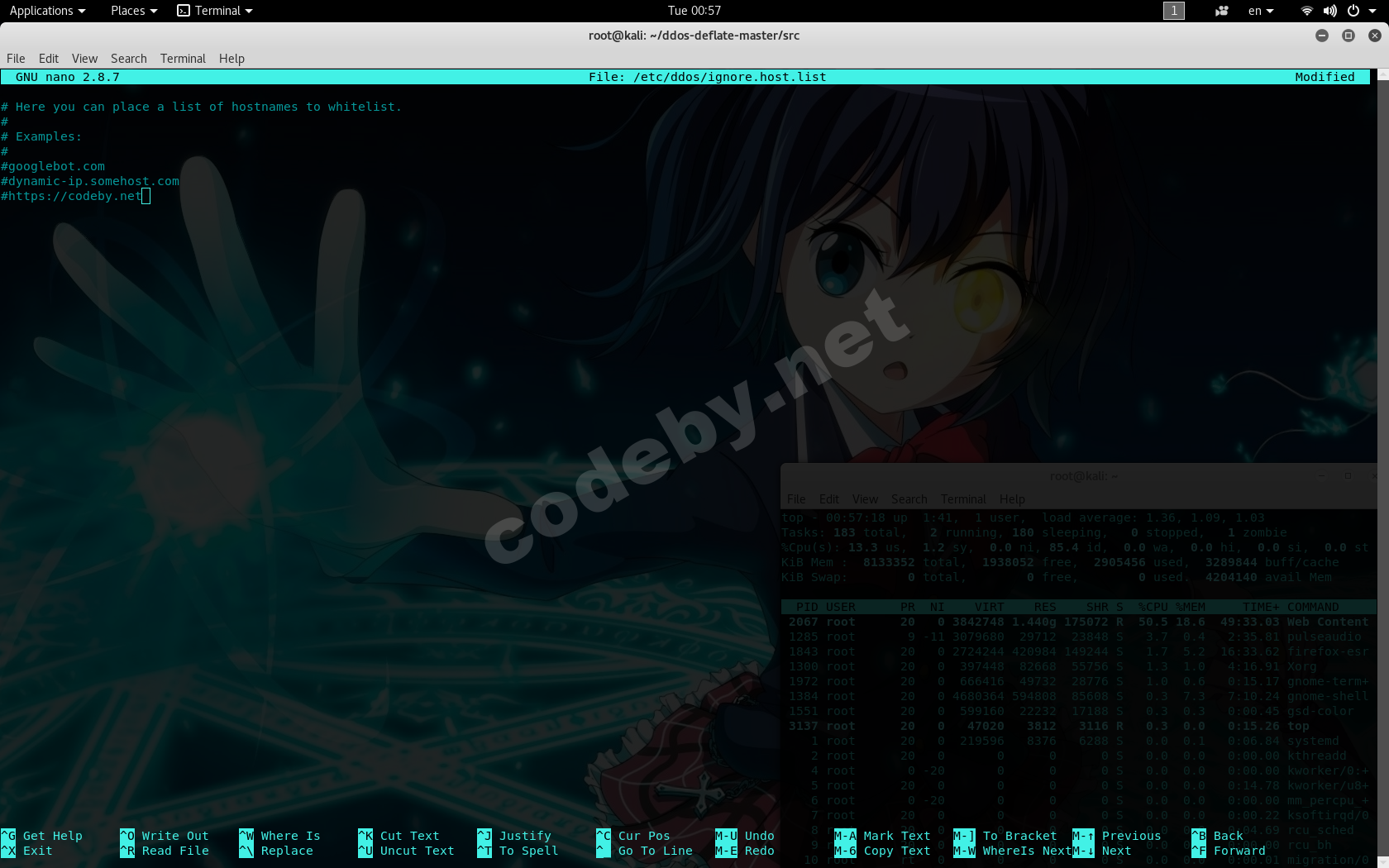Click the Exit shortcut label in nano
1389x868 pixels.
click(38, 851)
